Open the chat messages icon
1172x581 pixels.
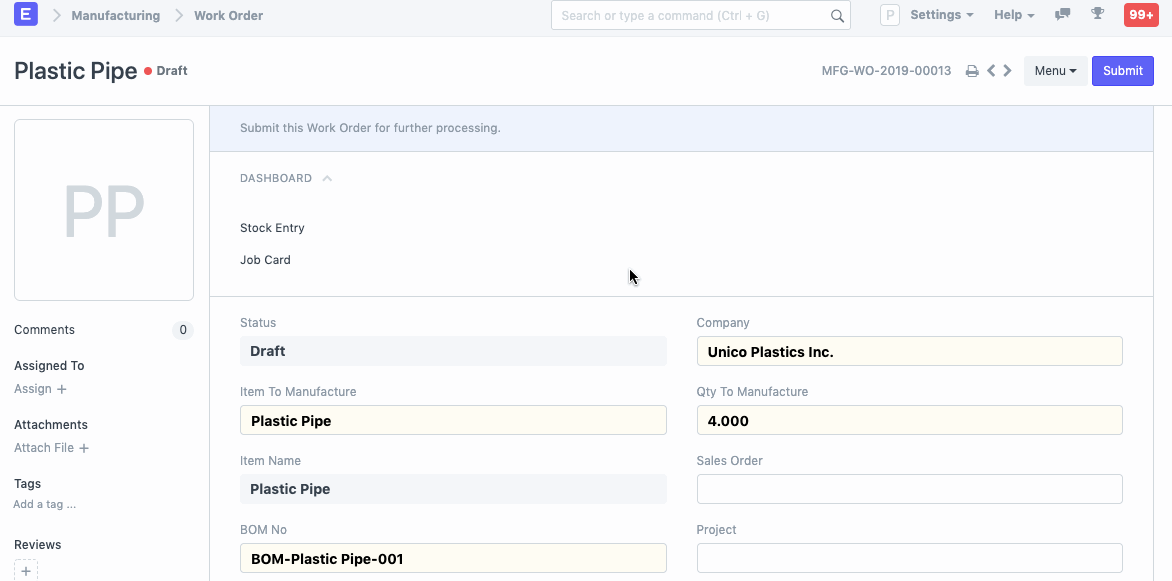[1062, 15]
